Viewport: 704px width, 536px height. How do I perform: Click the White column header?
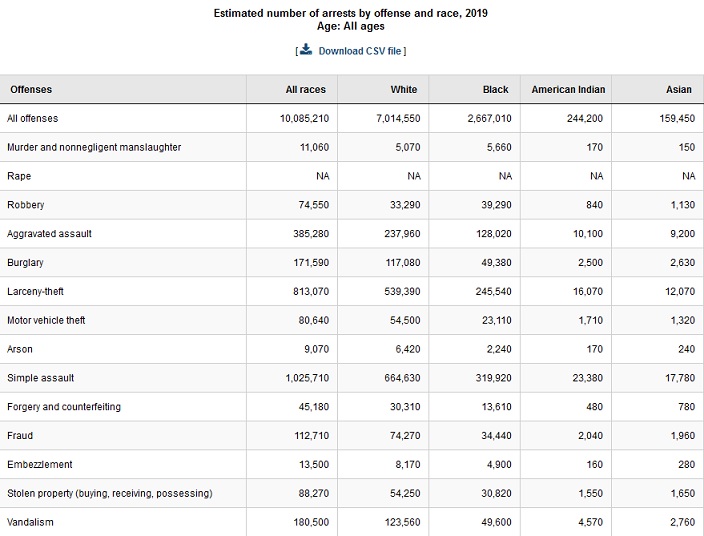point(403,90)
